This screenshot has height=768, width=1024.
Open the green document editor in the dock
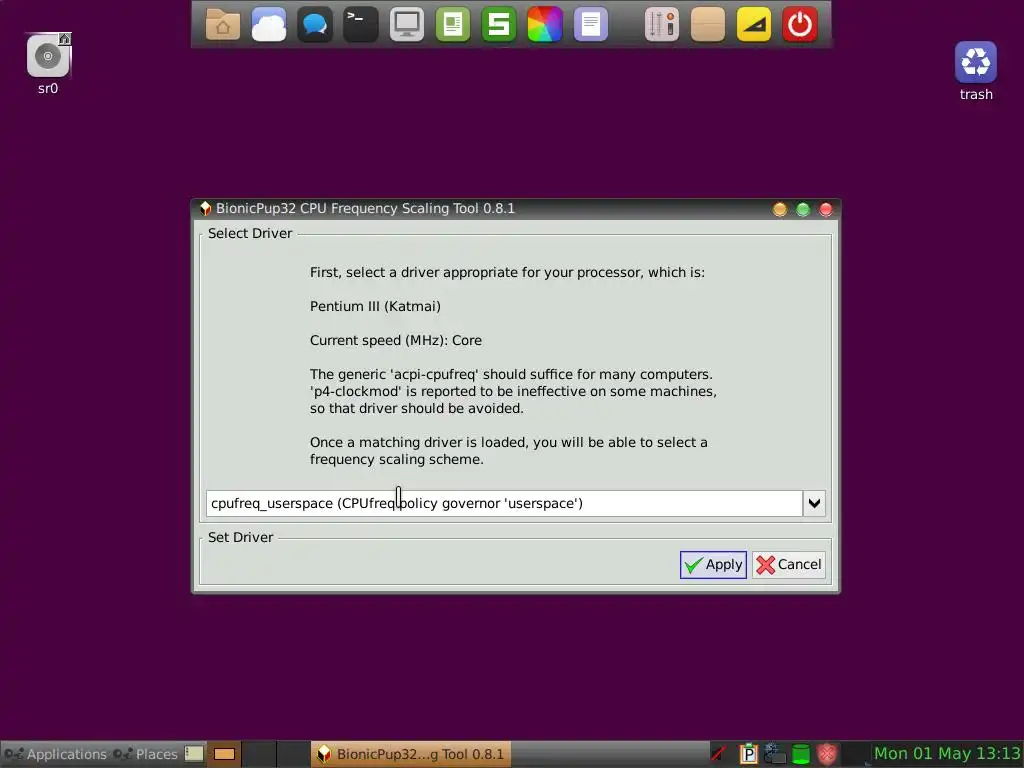coord(453,25)
